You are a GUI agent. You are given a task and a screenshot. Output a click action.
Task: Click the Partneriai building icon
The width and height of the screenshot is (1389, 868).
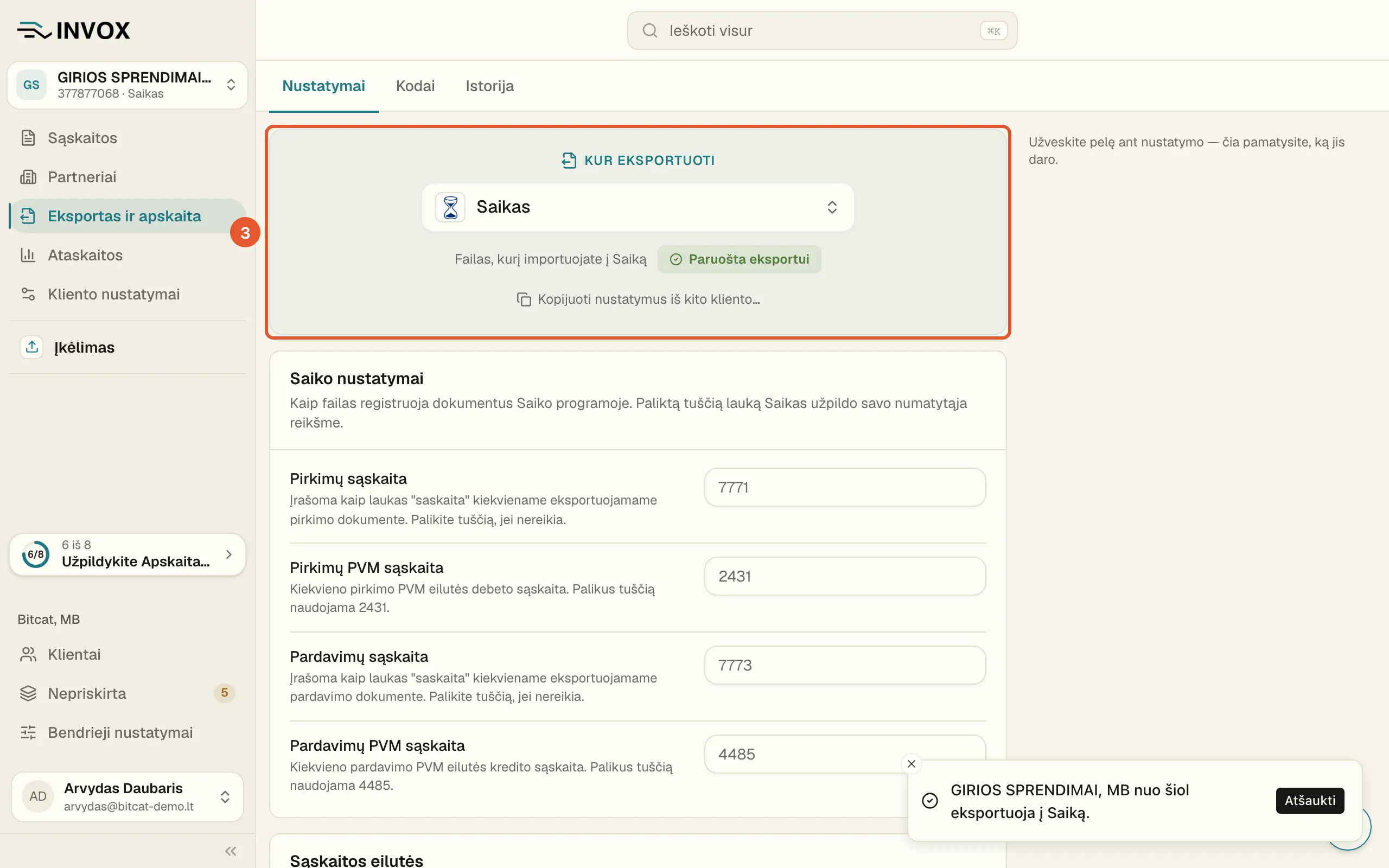[x=28, y=177]
